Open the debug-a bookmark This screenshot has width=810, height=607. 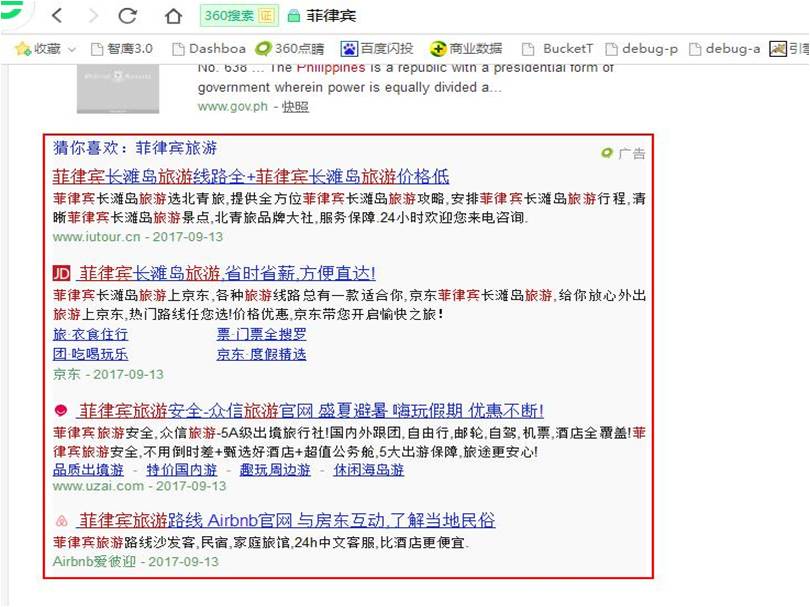pos(725,49)
